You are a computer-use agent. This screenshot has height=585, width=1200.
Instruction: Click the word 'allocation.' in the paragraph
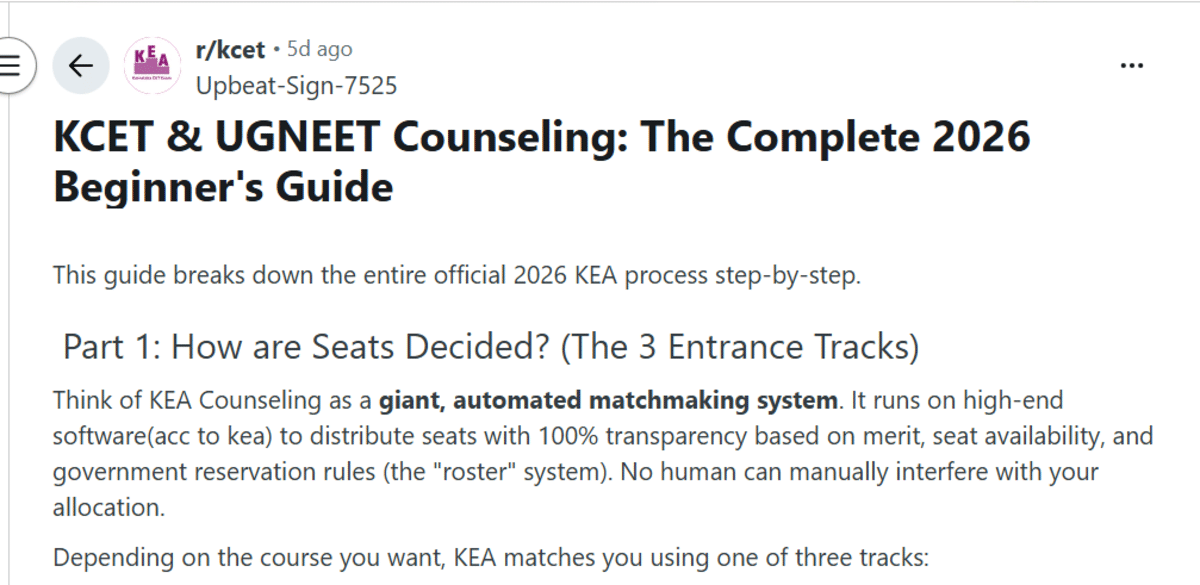[109, 507]
